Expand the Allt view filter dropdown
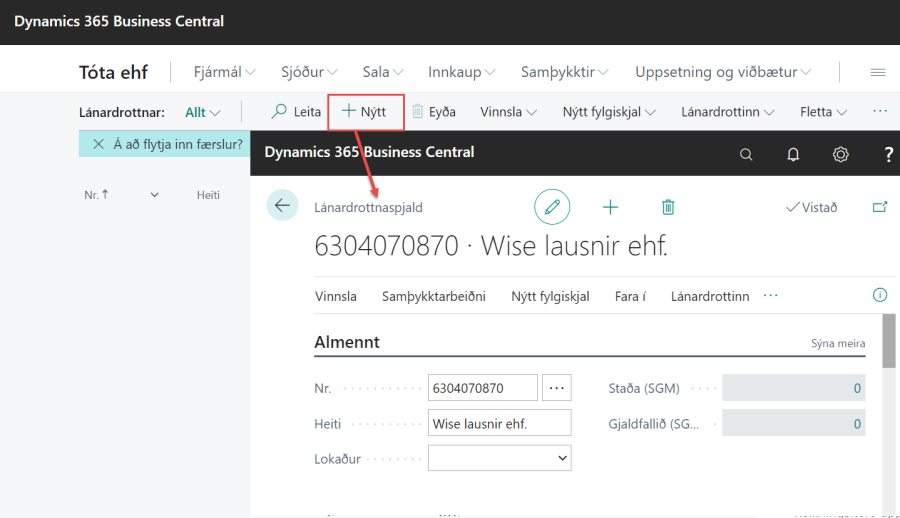This screenshot has height=518, width=900. (x=203, y=112)
